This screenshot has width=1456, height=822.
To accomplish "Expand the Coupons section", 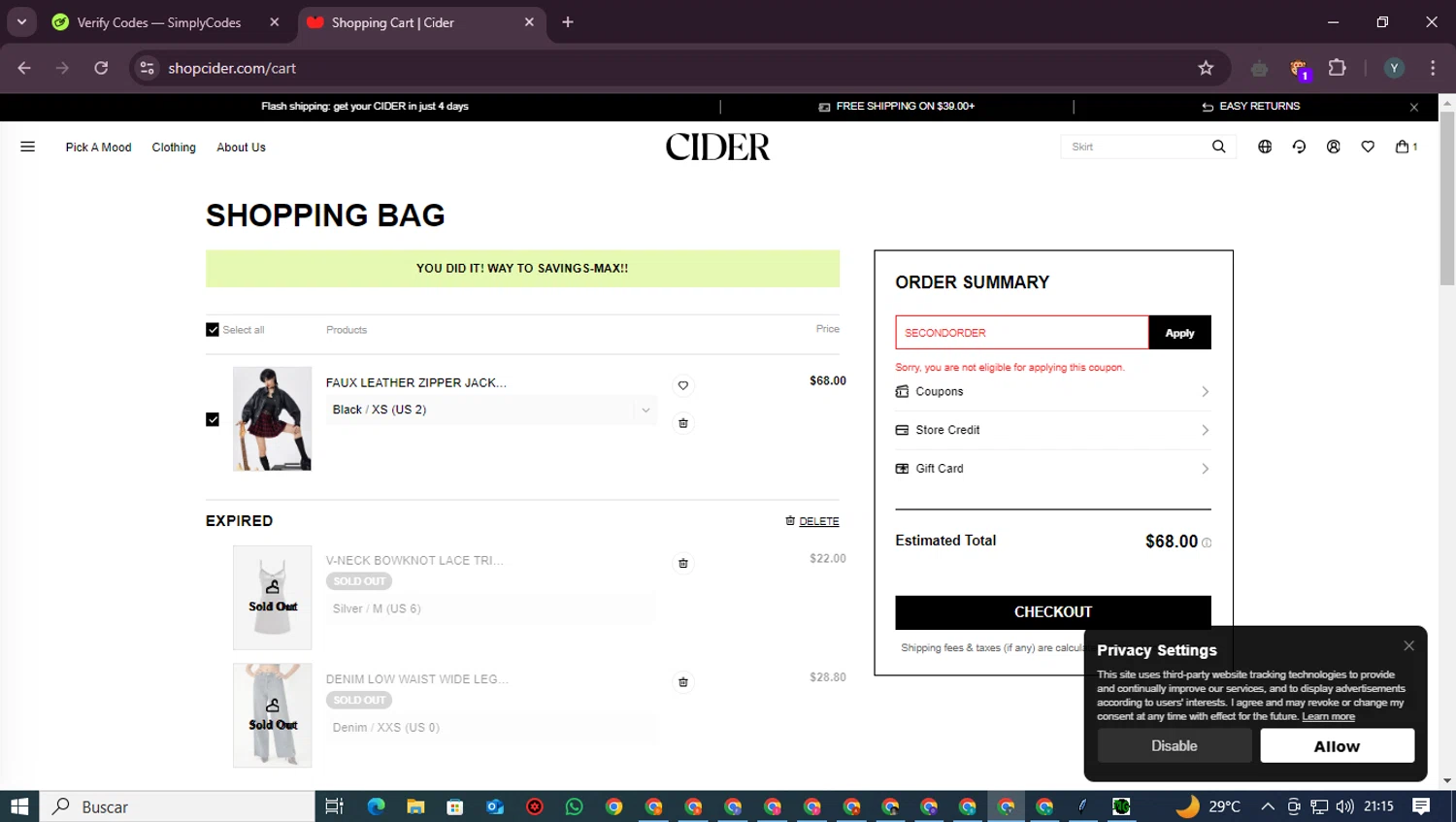I will pyautogui.click(x=1052, y=392).
